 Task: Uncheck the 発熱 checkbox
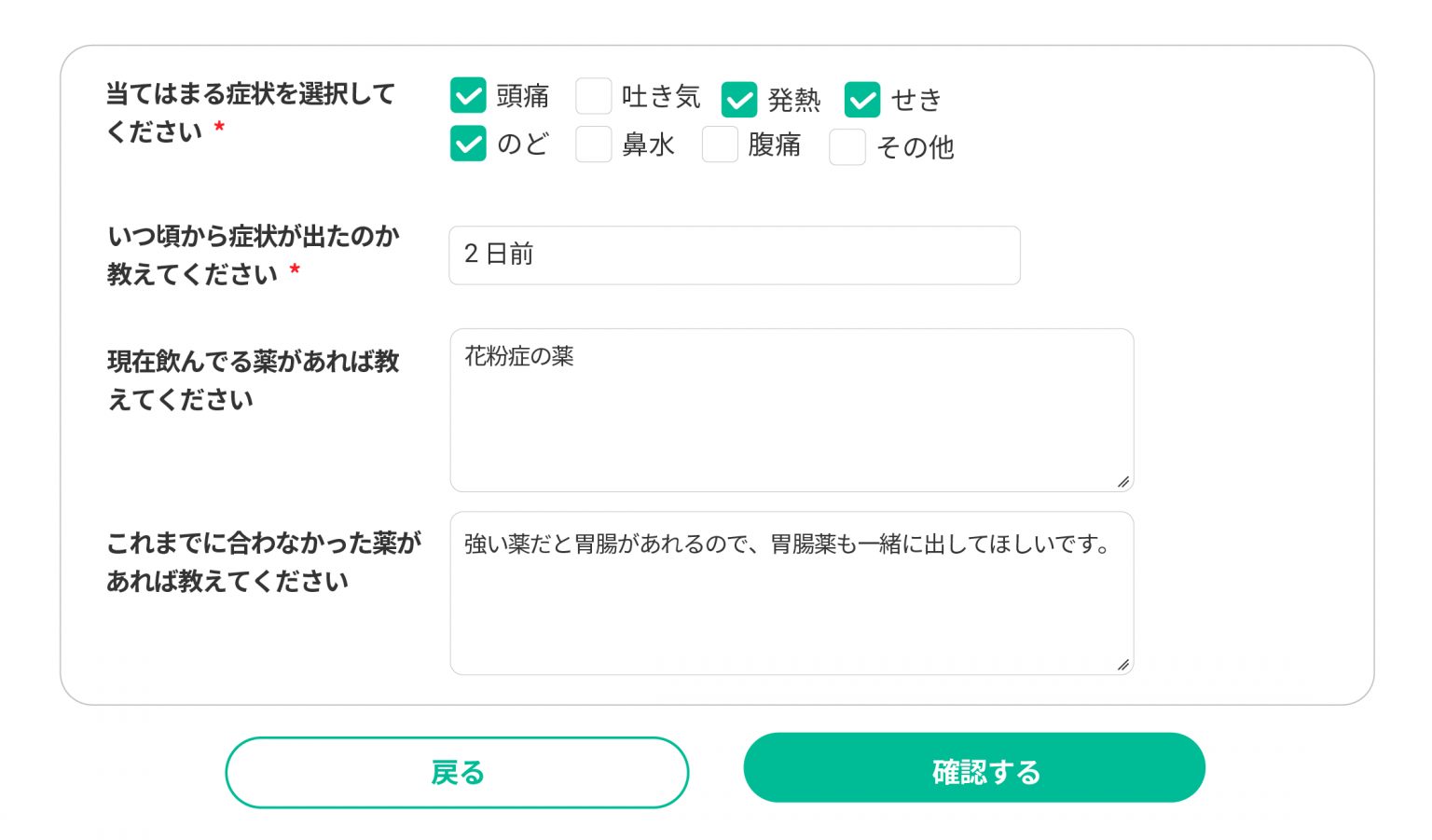coord(739,100)
